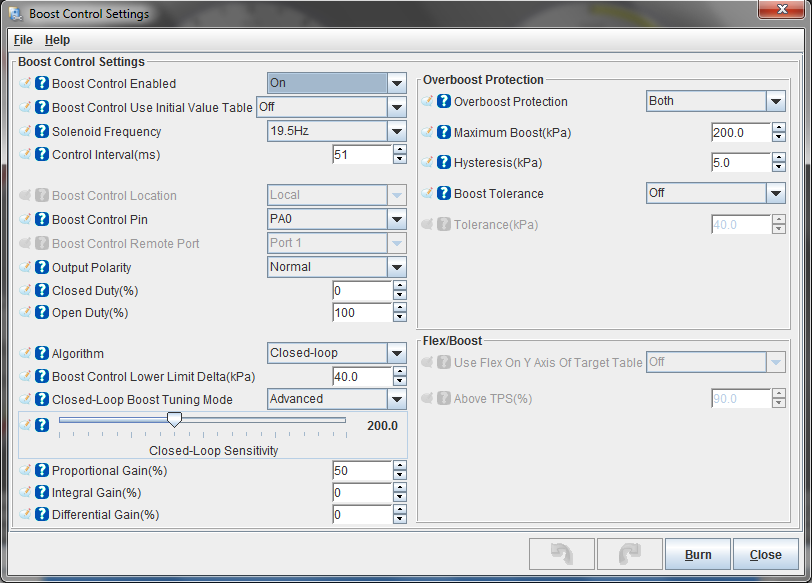Image resolution: width=812 pixels, height=583 pixels.
Task: Open help for Overboost Protection setting
Action: click(x=444, y=101)
